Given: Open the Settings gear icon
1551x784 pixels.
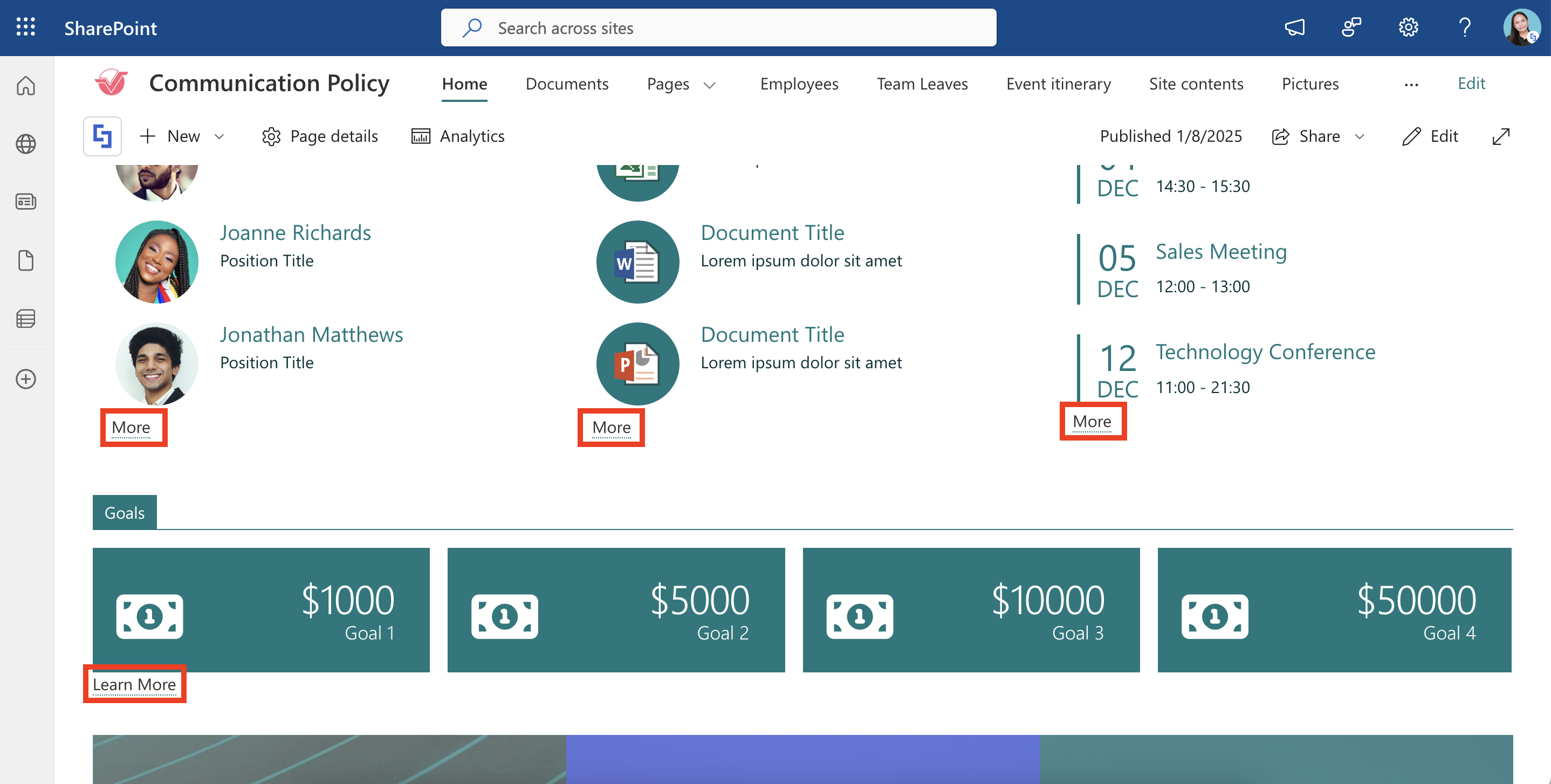Looking at the screenshot, I should coord(1408,27).
